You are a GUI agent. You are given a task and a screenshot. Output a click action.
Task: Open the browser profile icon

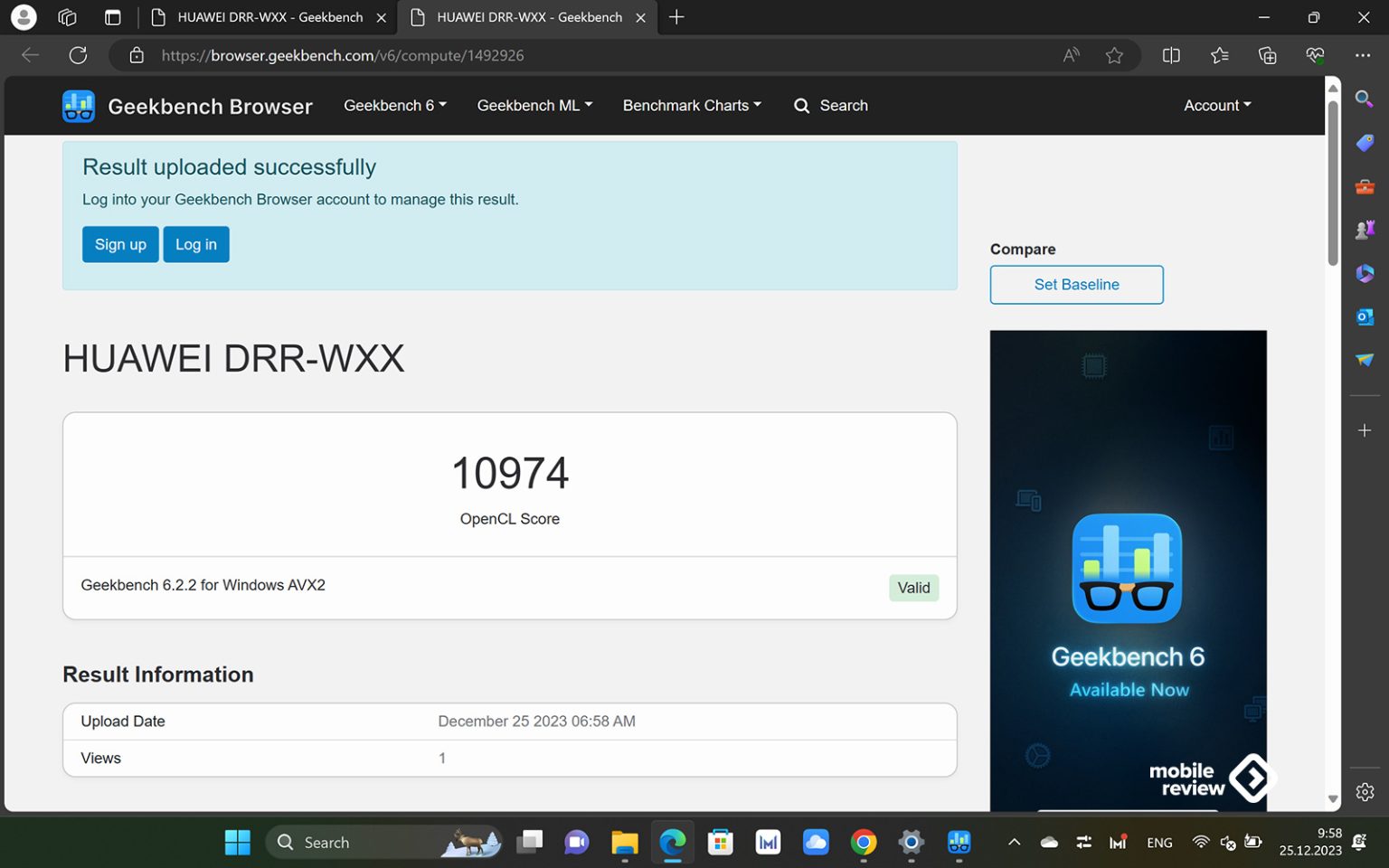point(24,17)
